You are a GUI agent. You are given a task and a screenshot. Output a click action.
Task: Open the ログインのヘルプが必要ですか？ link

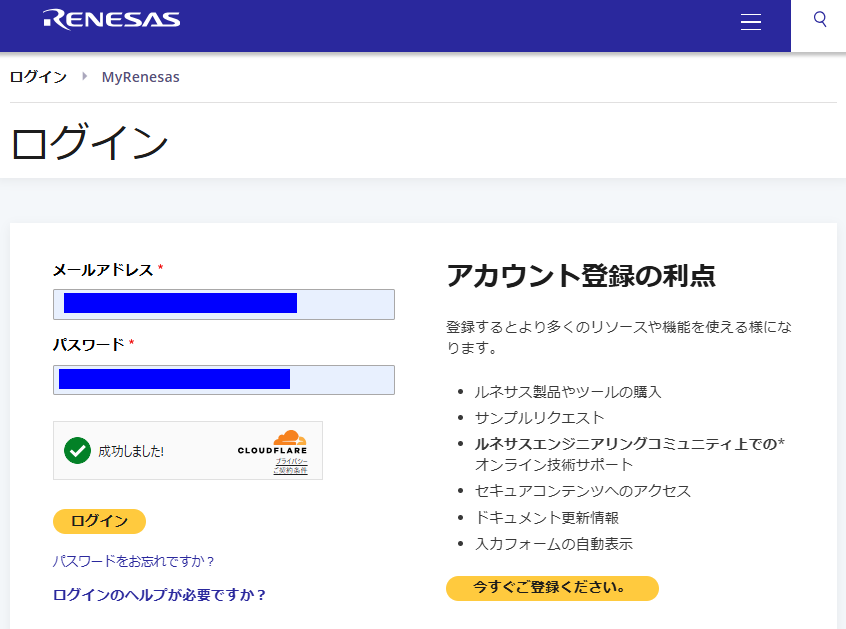(x=160, y=595)
